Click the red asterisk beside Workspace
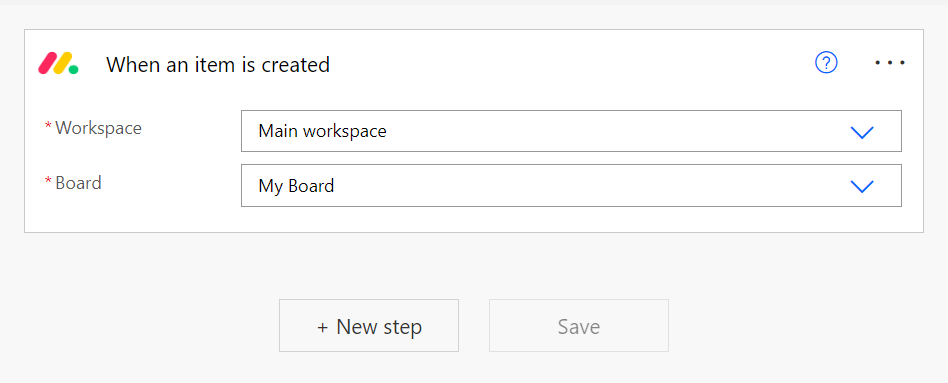This screenshot has height=383, width=948. [x=48, y=127]
